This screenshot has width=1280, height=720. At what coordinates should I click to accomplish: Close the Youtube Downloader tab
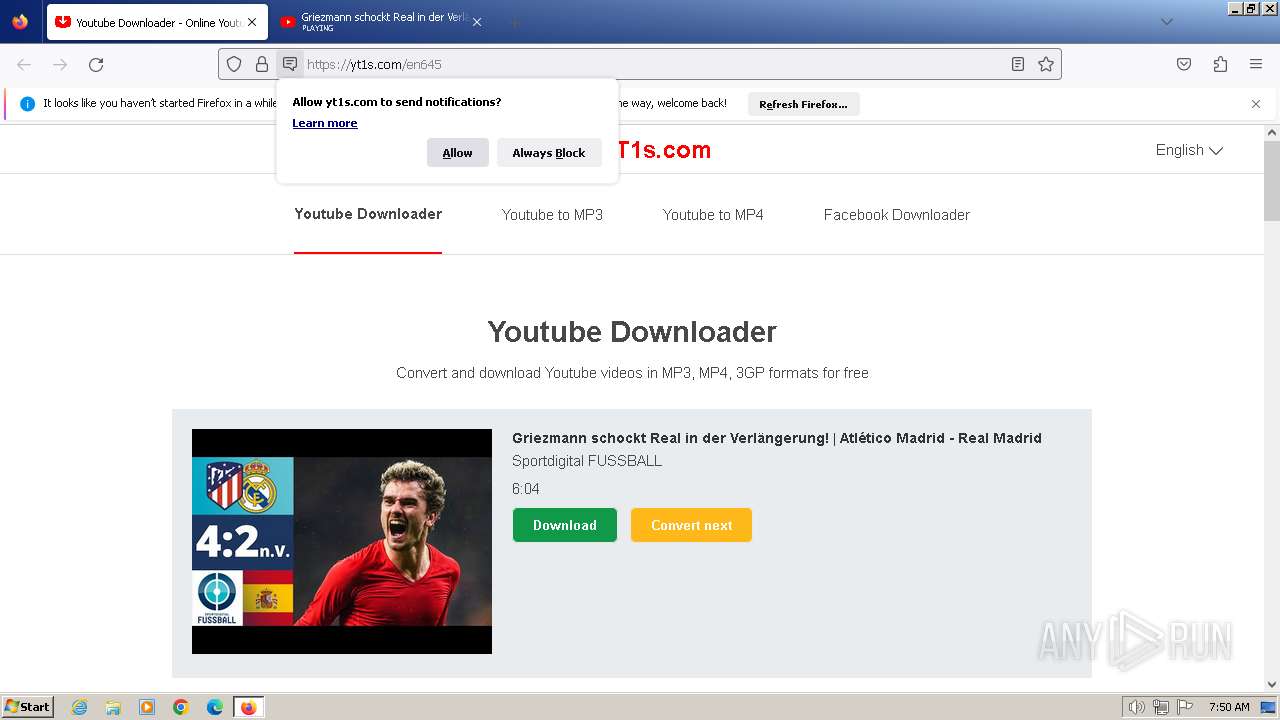click(x=252, y=22)
